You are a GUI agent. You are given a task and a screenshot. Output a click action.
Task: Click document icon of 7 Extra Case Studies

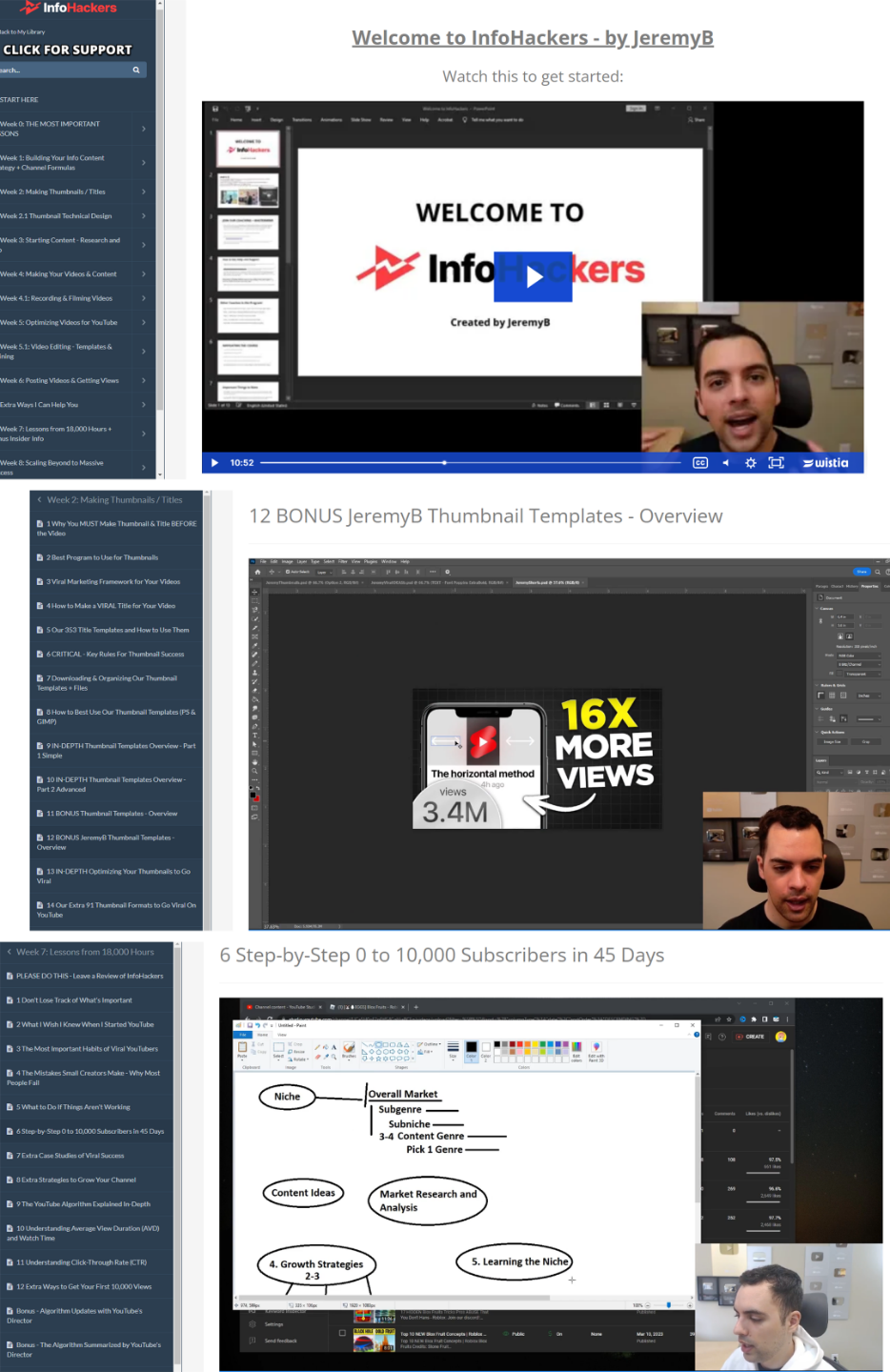click(x=9, y=1156)
